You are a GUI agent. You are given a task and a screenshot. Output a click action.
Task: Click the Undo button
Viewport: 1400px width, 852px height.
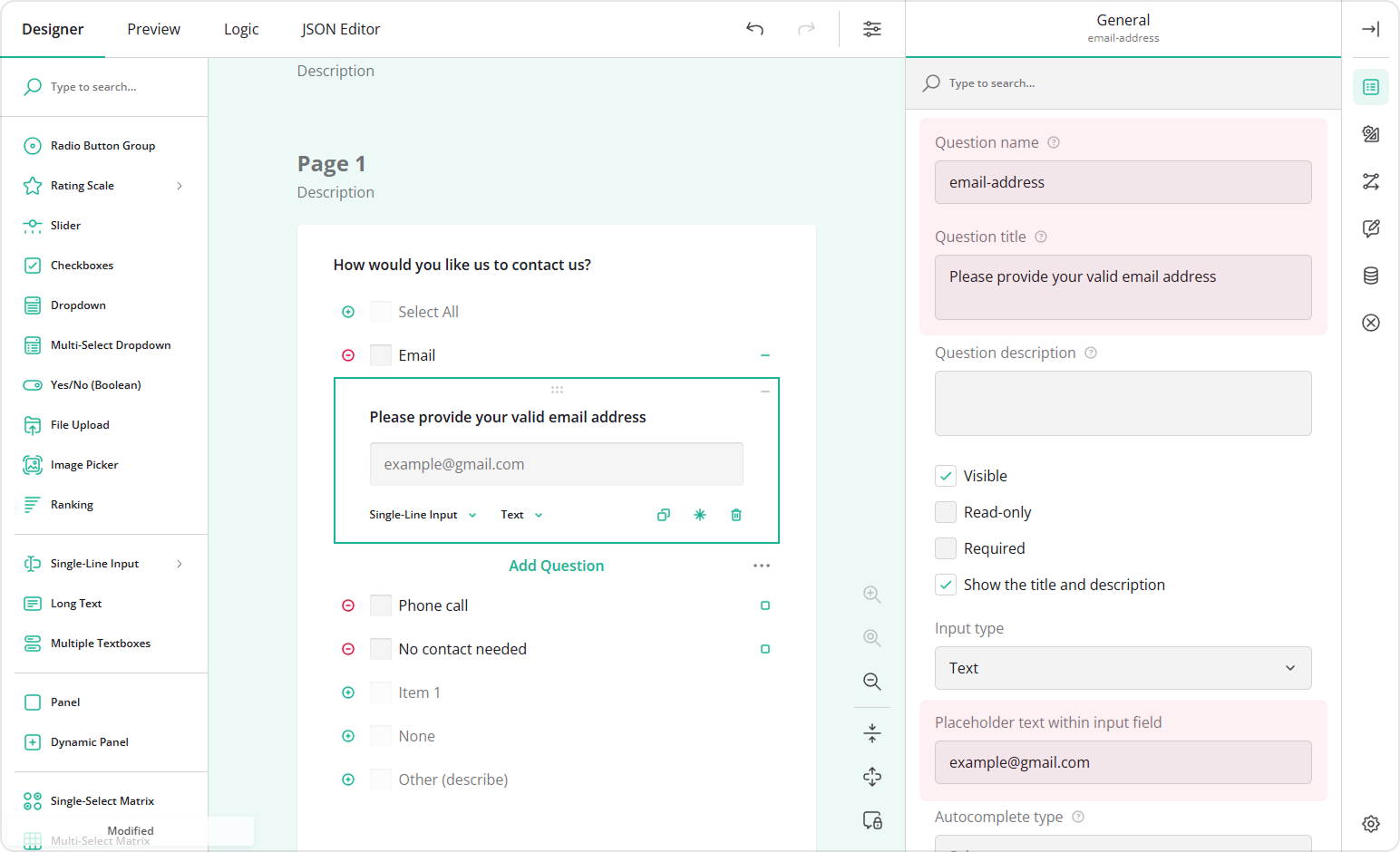pyautogui.click(x=754, y=28)
